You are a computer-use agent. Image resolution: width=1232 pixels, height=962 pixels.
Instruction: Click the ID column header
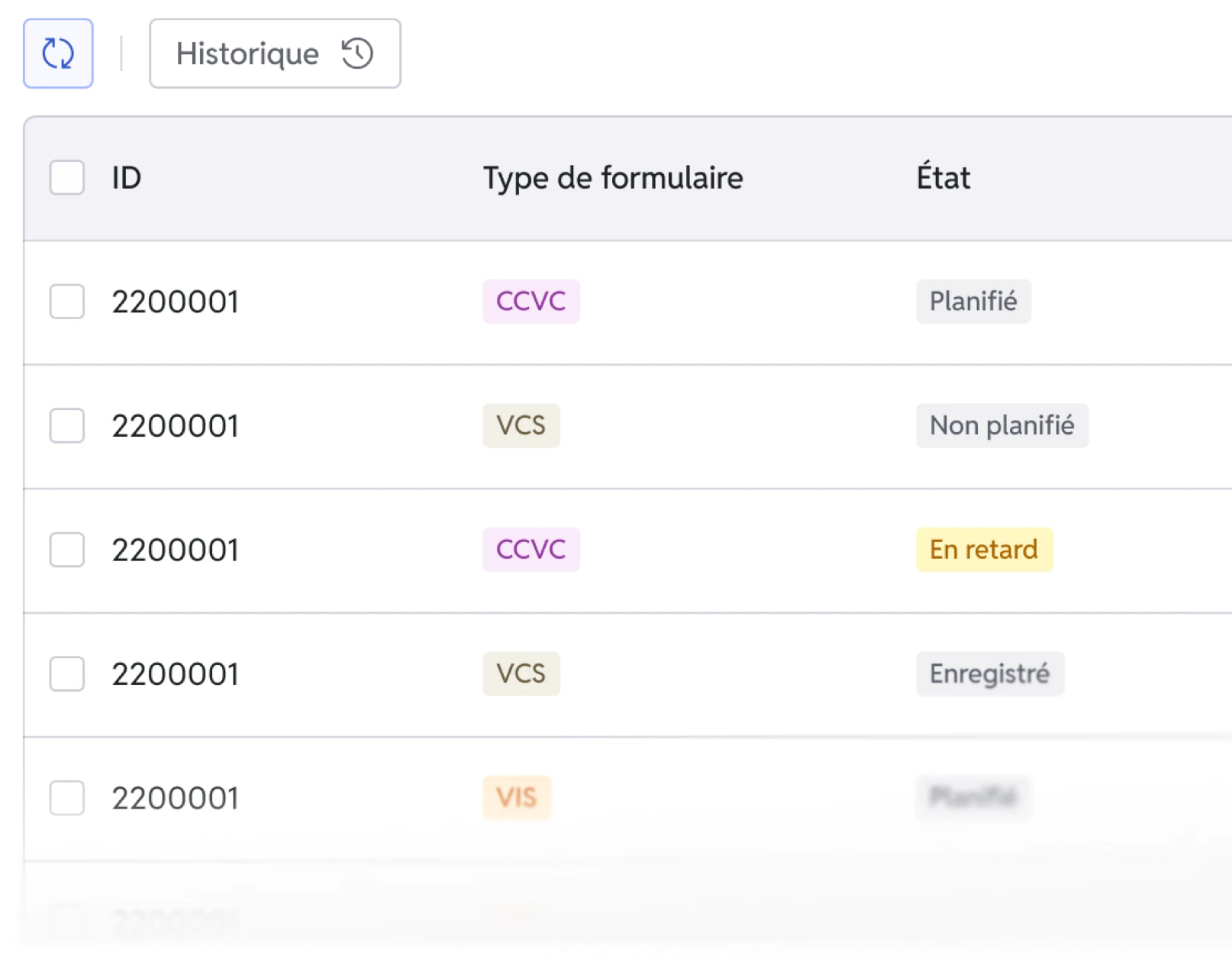click(x=127, y=178)
